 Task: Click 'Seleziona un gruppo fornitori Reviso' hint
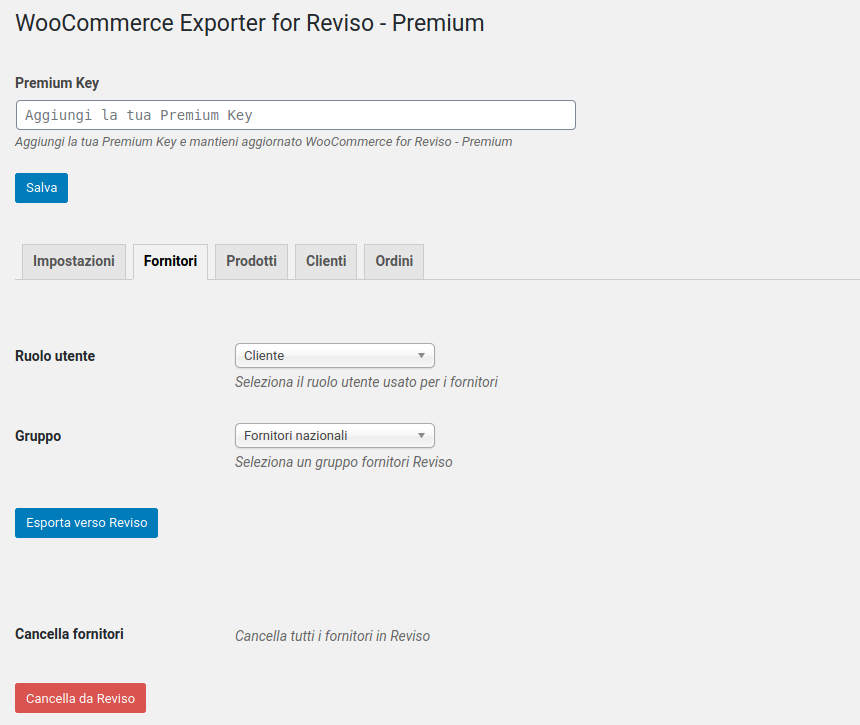(x=344, y=462)
